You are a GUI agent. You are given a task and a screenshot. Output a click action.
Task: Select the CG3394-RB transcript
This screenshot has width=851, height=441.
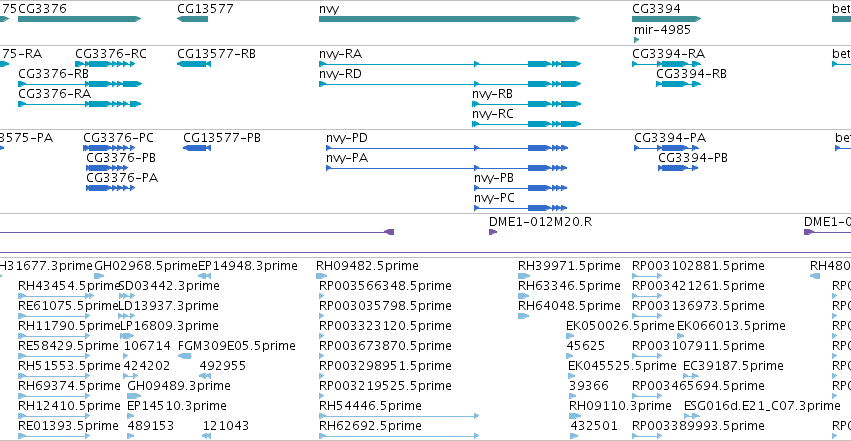[678, 84]
